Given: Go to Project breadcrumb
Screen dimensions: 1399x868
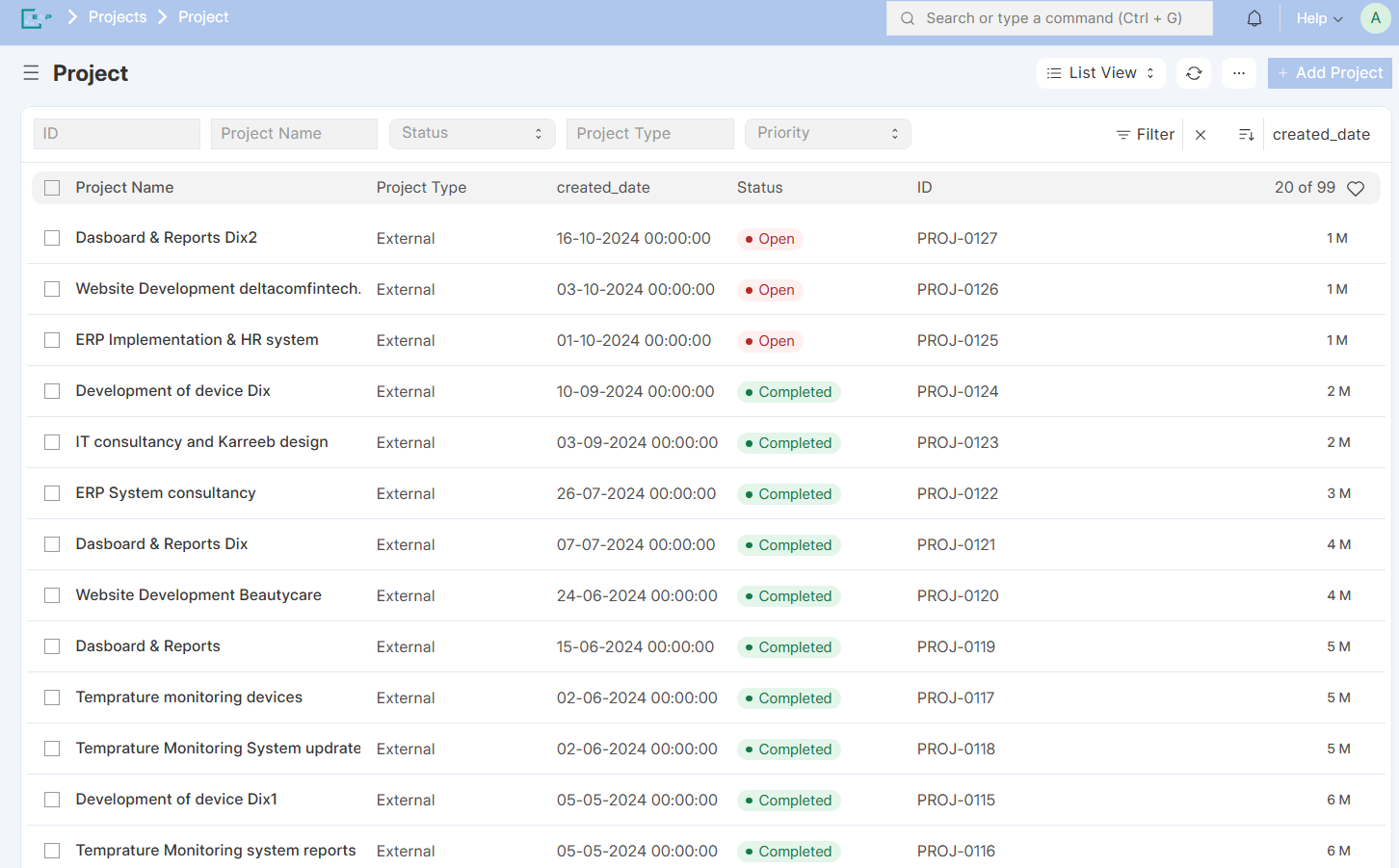Looking at the screenshot, I should (x=203, y=17).
